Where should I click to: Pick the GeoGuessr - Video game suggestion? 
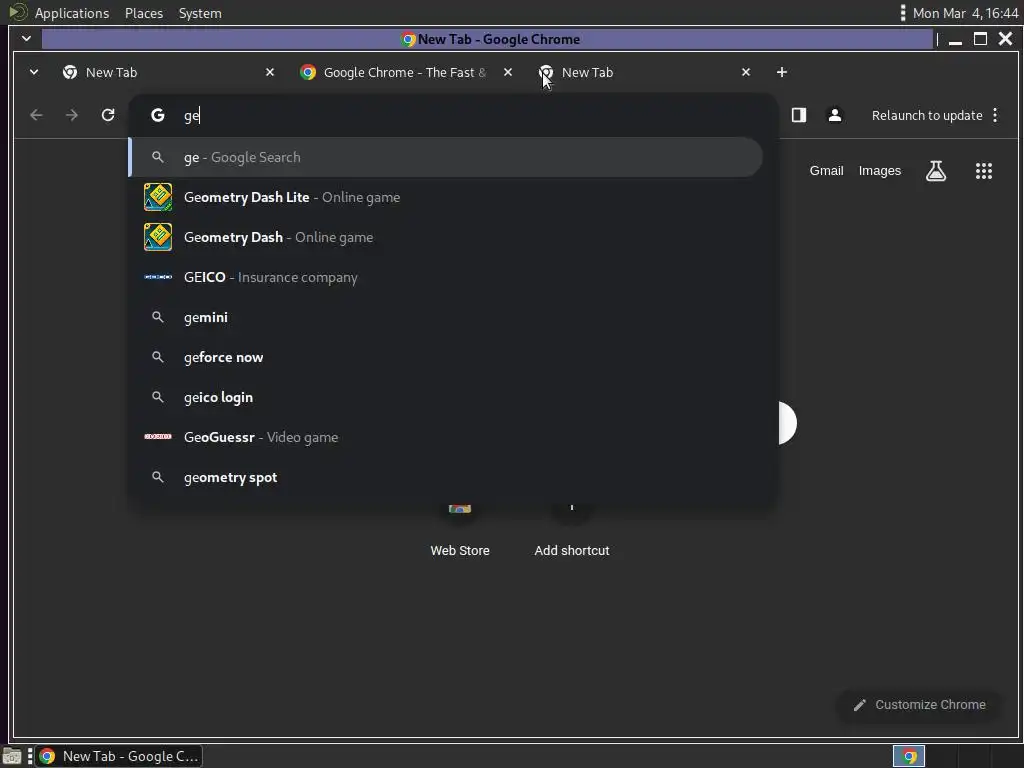[x=445, y=437]
